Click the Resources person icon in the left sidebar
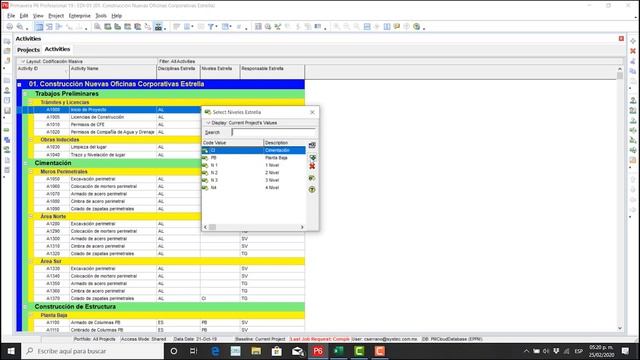The width and height of the screenshot is (640, 360). 7,91
